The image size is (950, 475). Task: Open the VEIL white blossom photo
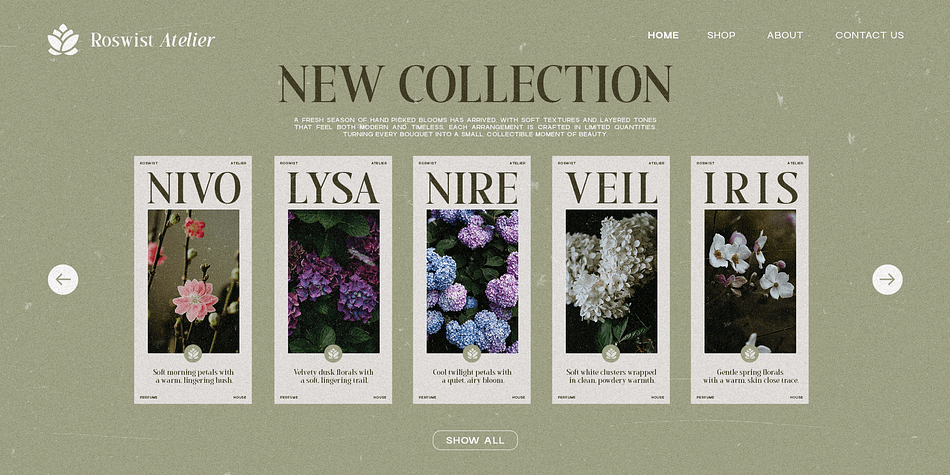click(611, 281)
